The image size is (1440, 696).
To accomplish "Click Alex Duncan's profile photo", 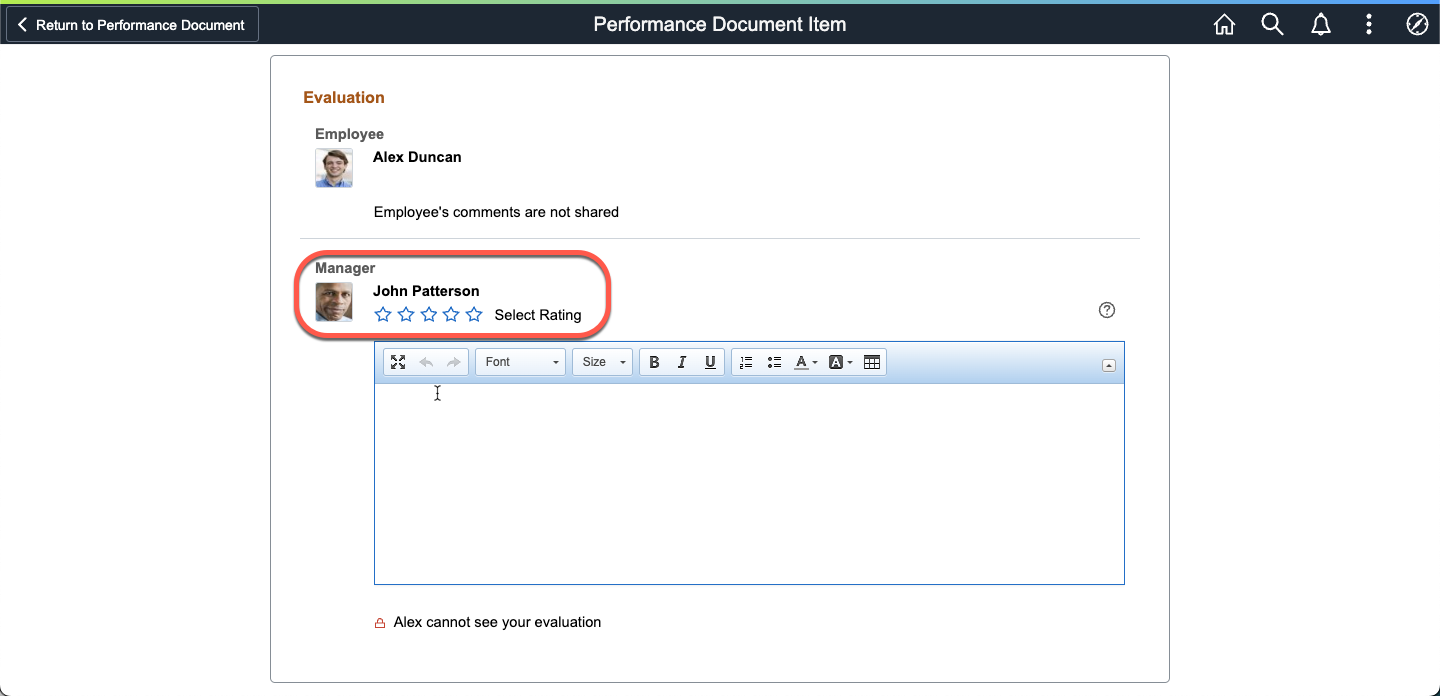I will point(334,168).
